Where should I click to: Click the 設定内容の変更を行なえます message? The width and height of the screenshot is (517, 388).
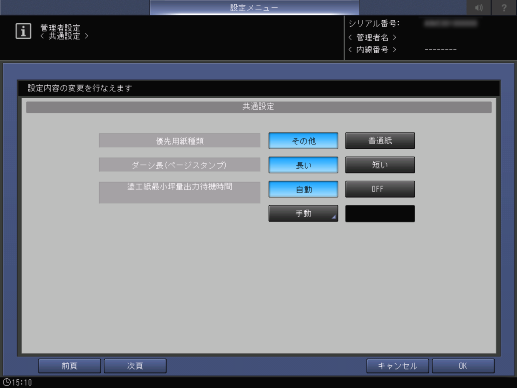click(80, 88)
